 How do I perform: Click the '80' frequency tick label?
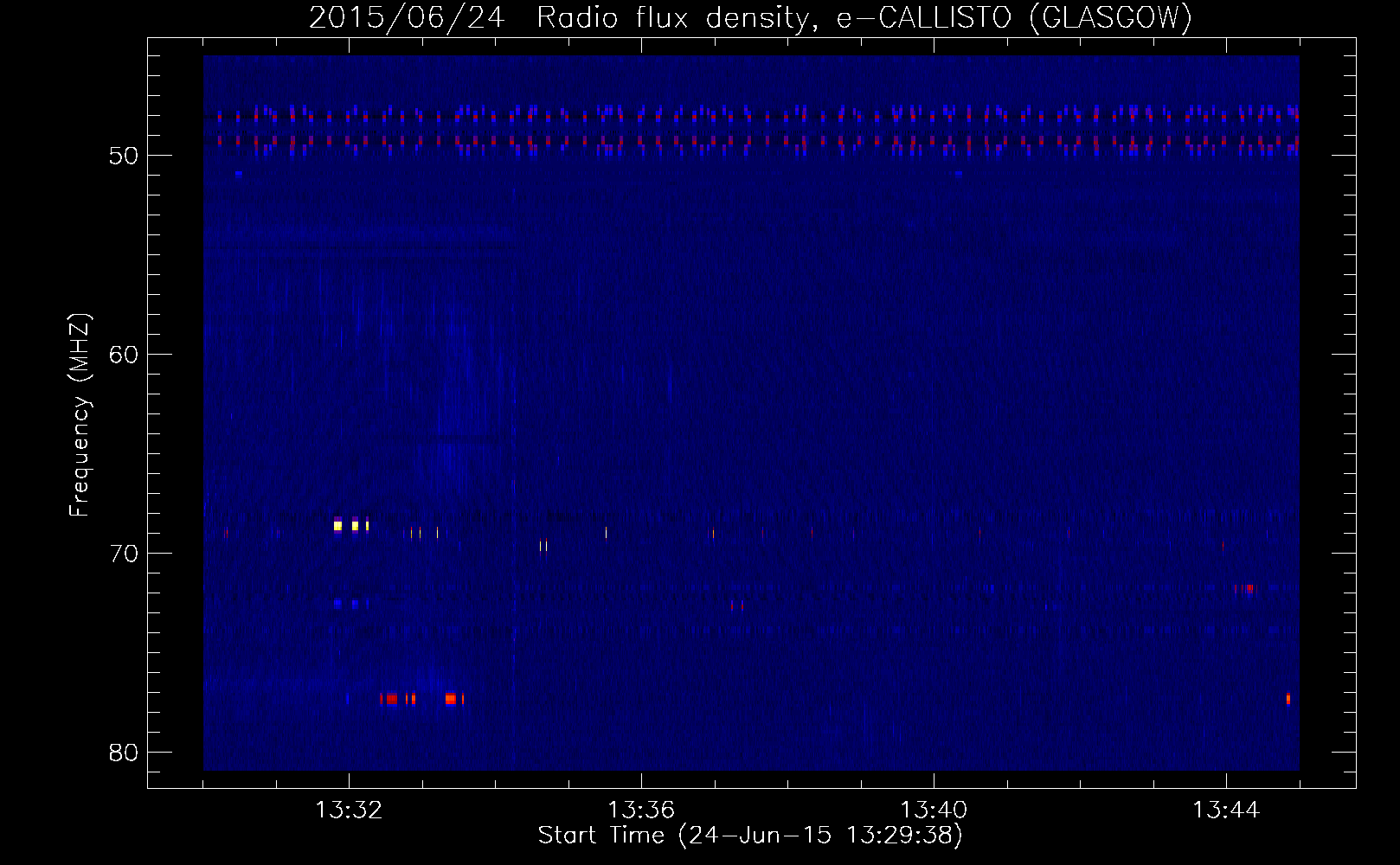click(x=124, y=753)
